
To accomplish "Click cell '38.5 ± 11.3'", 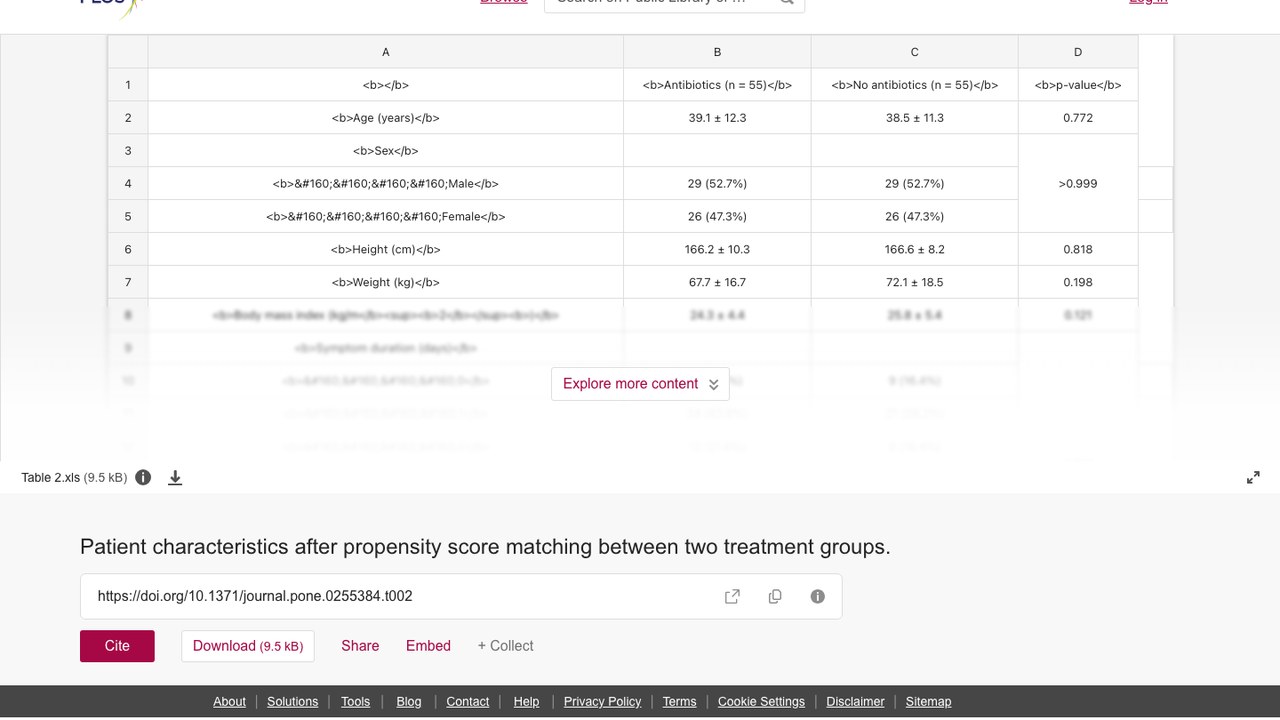I will pyautogui.click(x=915, y=118).
